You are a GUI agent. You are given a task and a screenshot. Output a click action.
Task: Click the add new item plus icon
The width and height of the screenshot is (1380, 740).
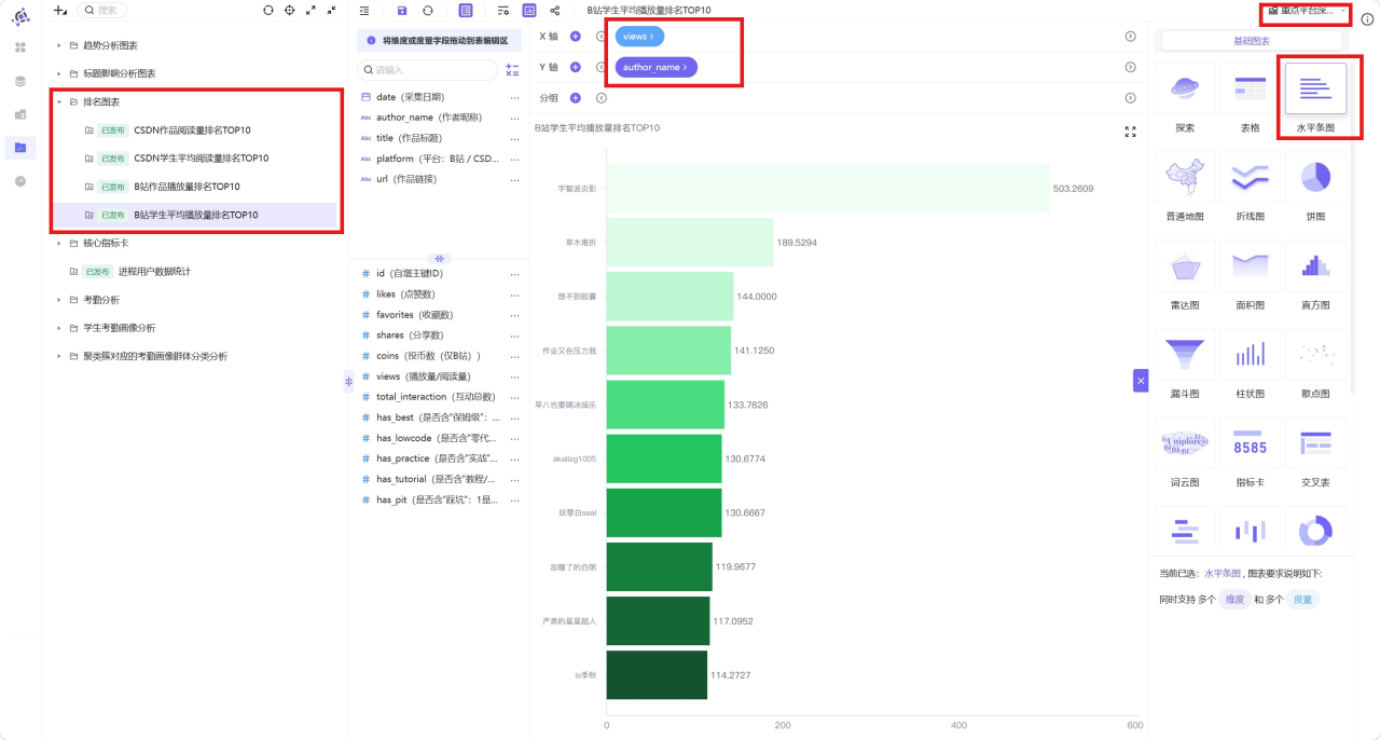coord(60,10)
